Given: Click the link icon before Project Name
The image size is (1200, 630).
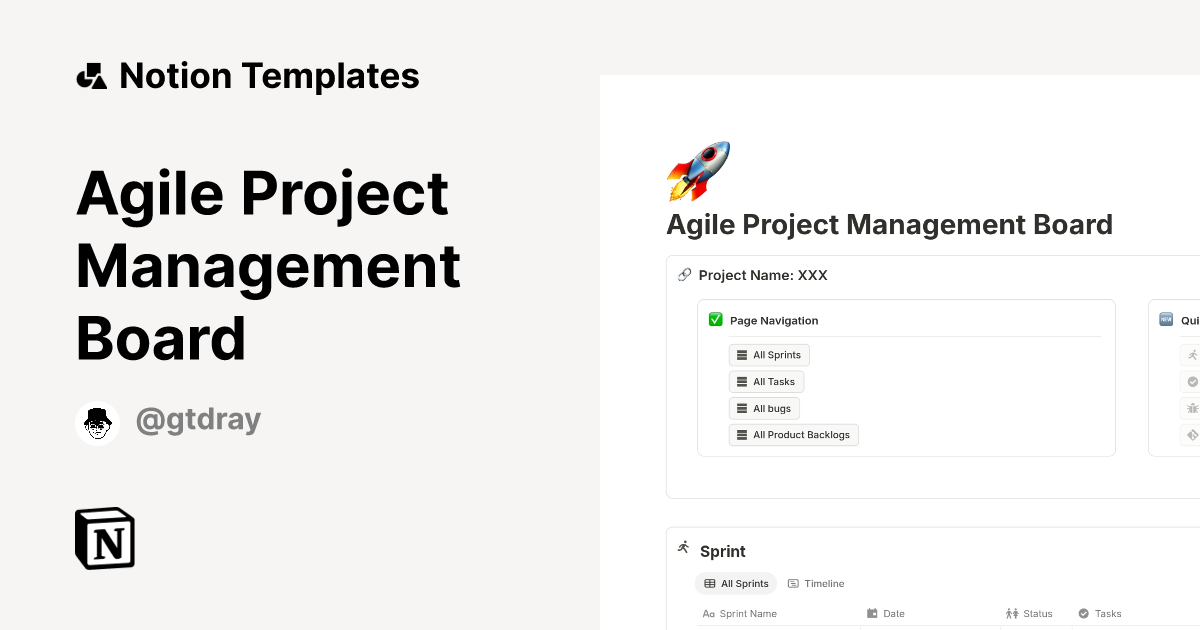Looking at the screenshot, I should click(683, 274).
